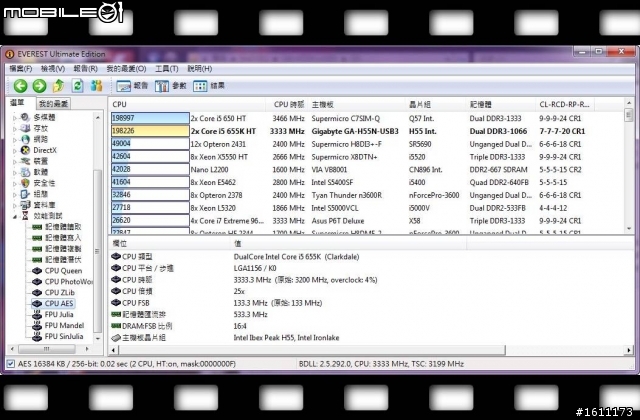Sort by the CL-RCD-RP-R... column header
The width and height of the screenshot is (640, 420).
pos(564,104)
